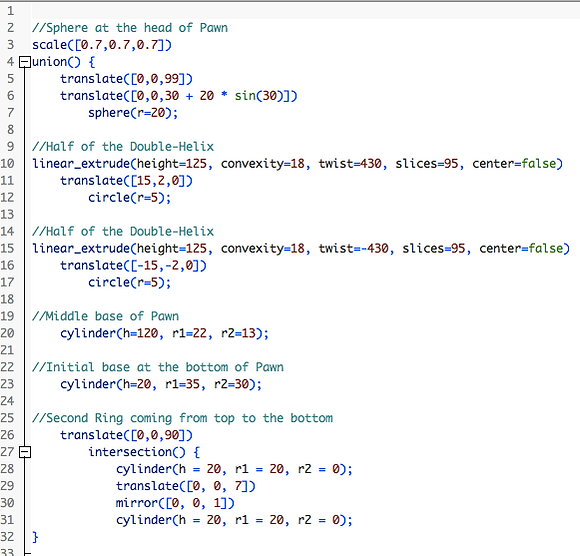Click the sin(30) function call

pos(262,96)
